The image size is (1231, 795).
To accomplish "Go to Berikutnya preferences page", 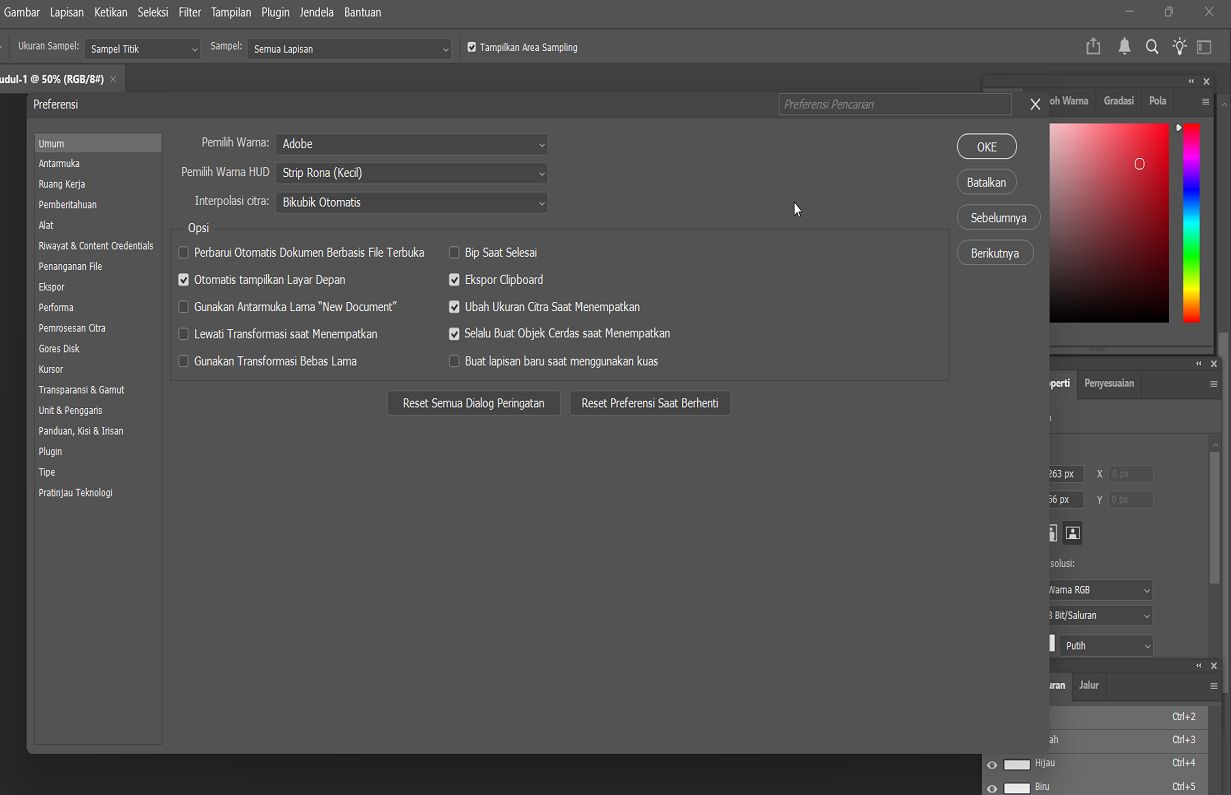I will pos(995,253).
